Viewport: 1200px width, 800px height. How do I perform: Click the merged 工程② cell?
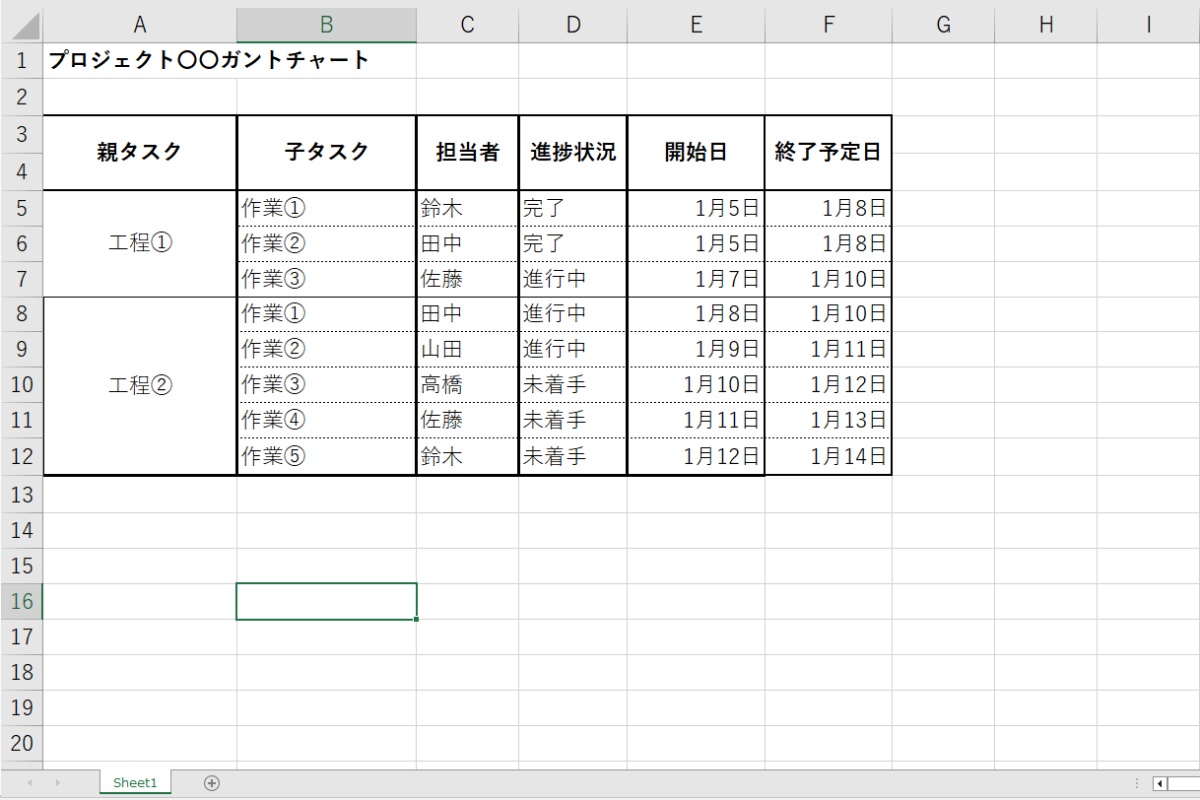pyautogui.click(x=140, y=385)
